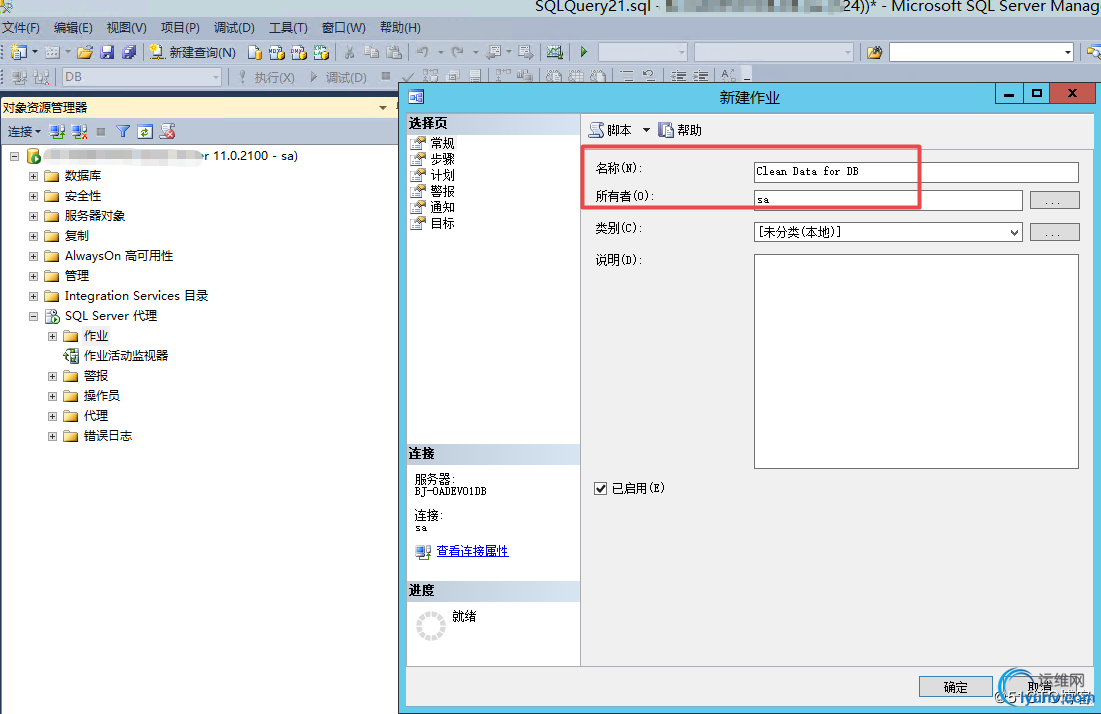
Task: Click the Filter funnel icon
Action: [x=123, y=131]
